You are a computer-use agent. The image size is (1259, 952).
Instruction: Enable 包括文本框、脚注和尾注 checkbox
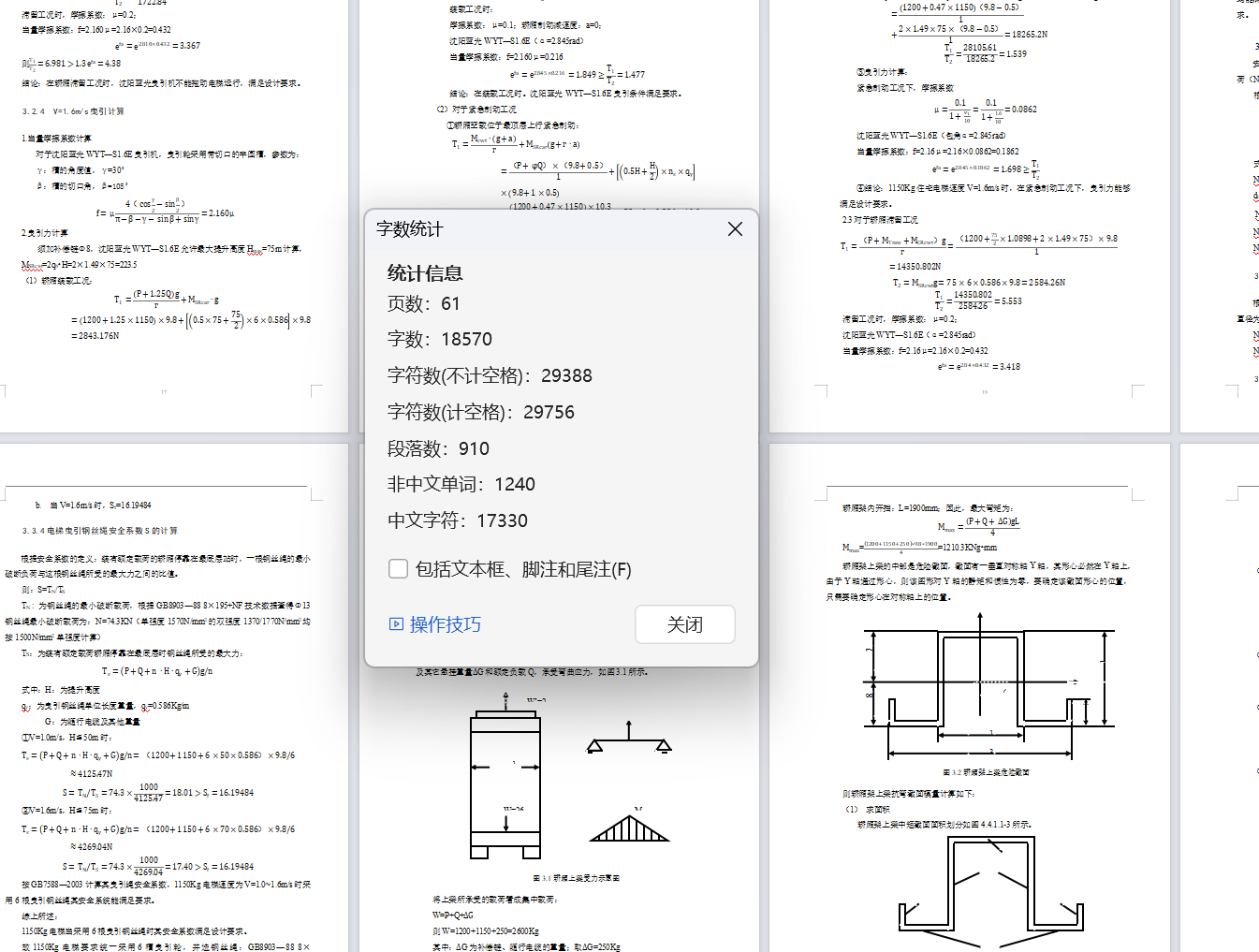point(398,569)
